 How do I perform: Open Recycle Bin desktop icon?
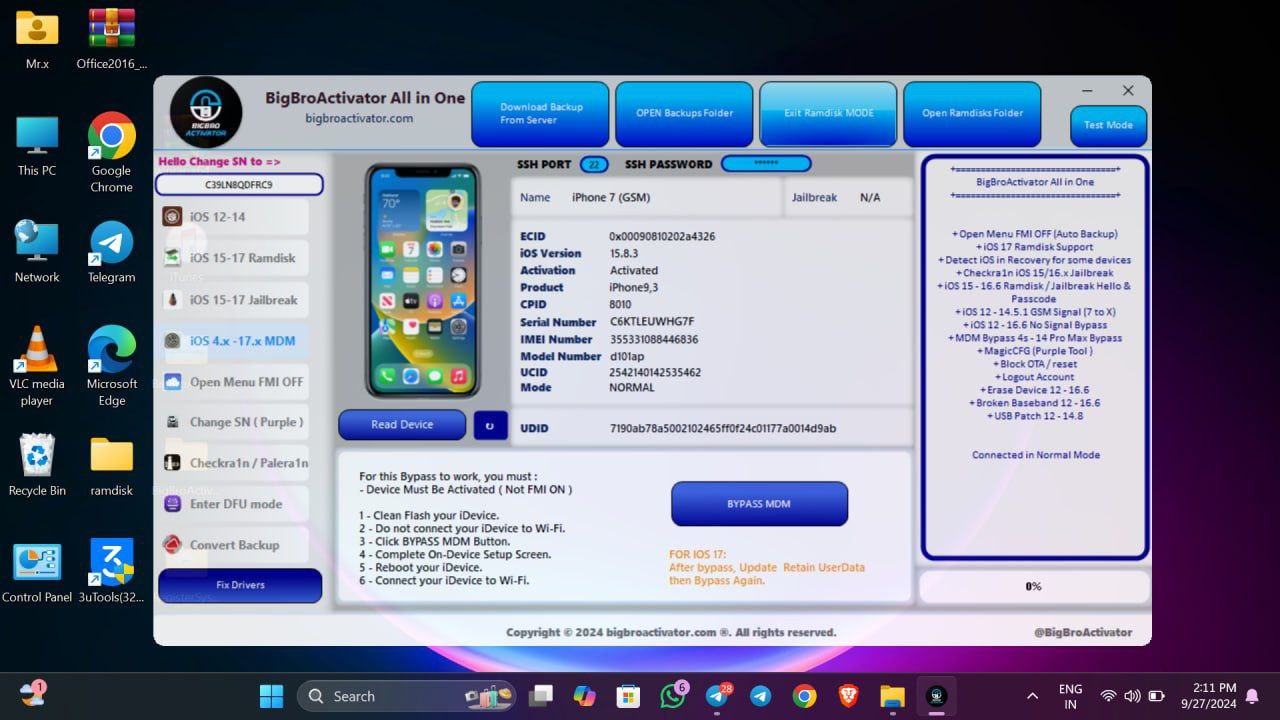(37, 465)
